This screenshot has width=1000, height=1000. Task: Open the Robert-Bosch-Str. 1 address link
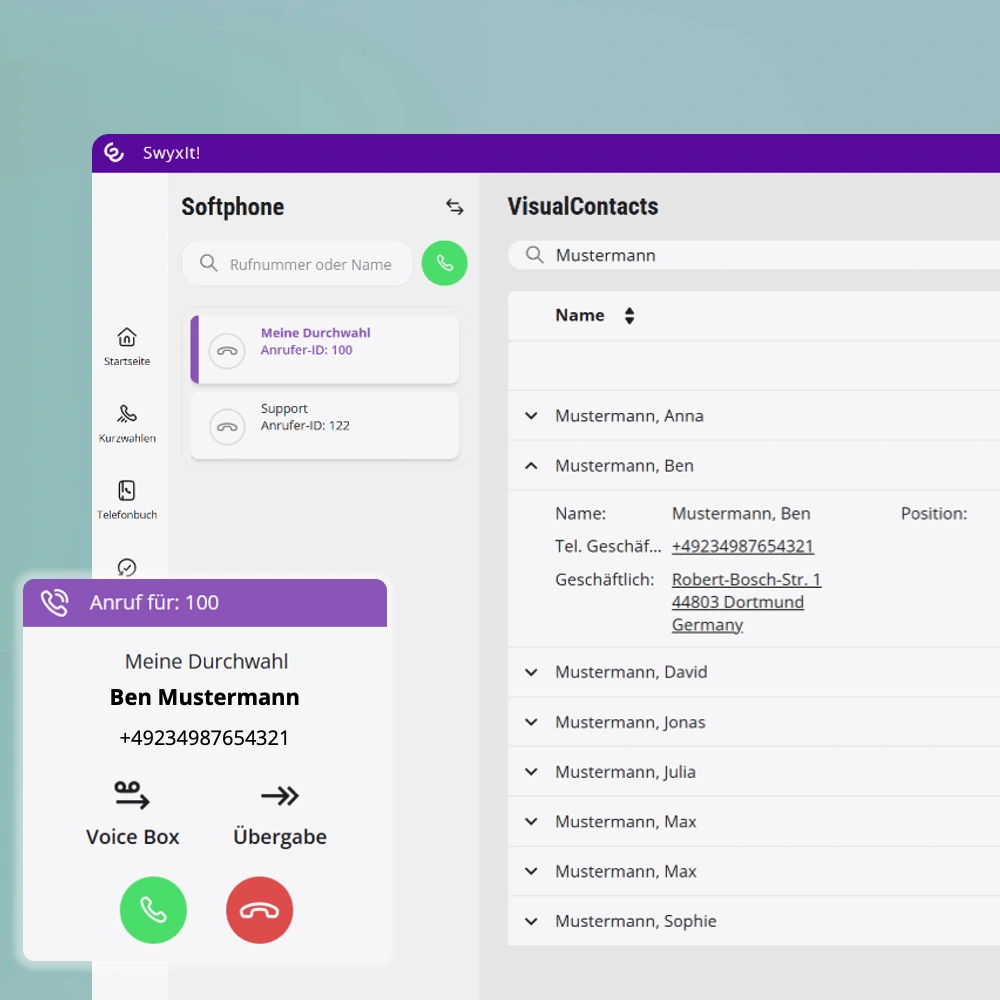pyautogui.click(x=746, y=579)
